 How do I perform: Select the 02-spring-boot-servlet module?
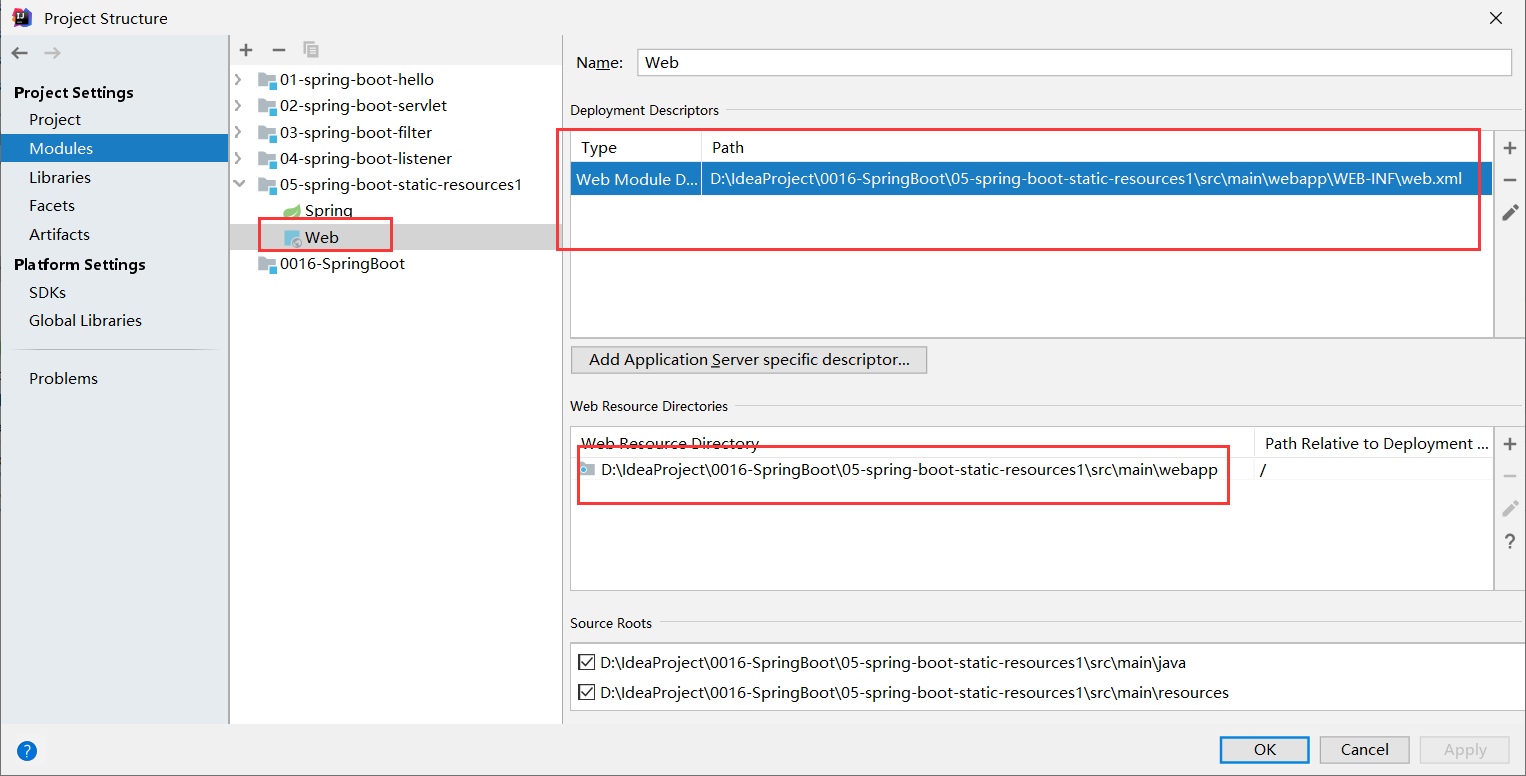(x=363, y=105)
